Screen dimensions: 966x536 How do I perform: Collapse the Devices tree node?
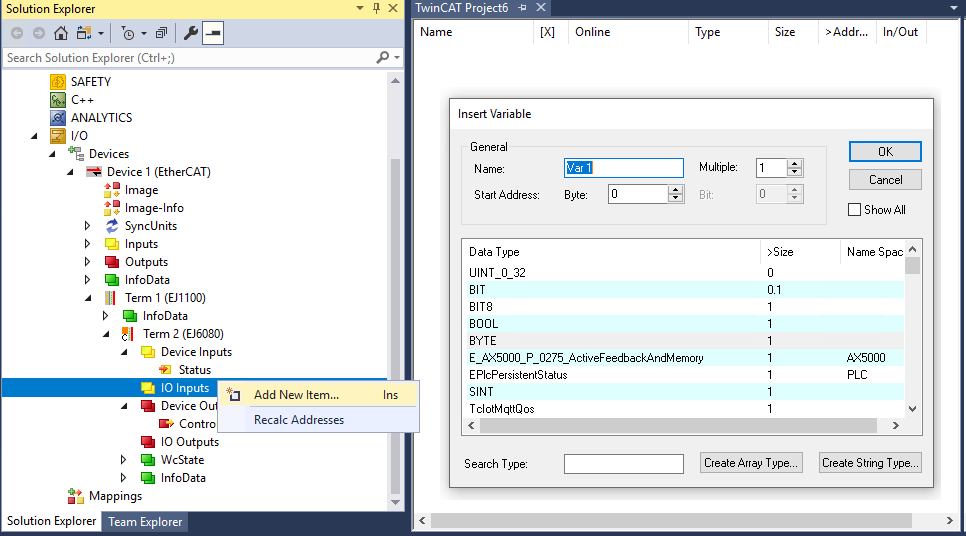52,154
